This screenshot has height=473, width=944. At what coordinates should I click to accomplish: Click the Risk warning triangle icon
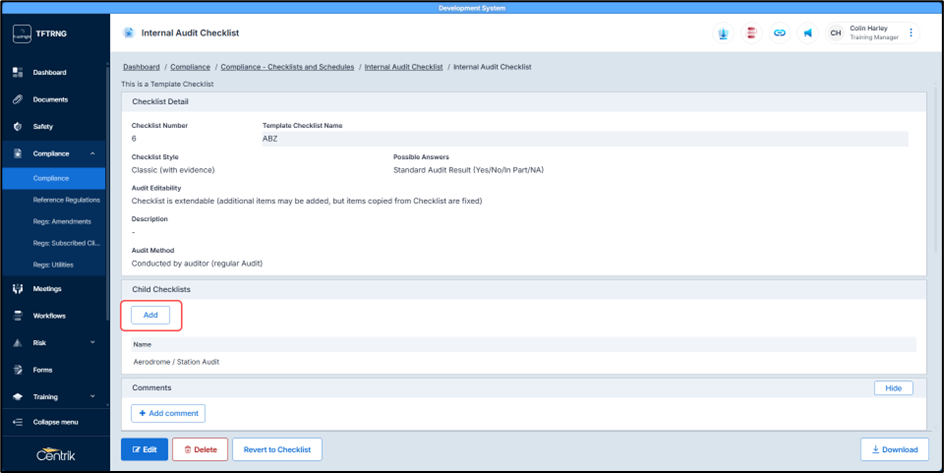click(x=18, y=342)
